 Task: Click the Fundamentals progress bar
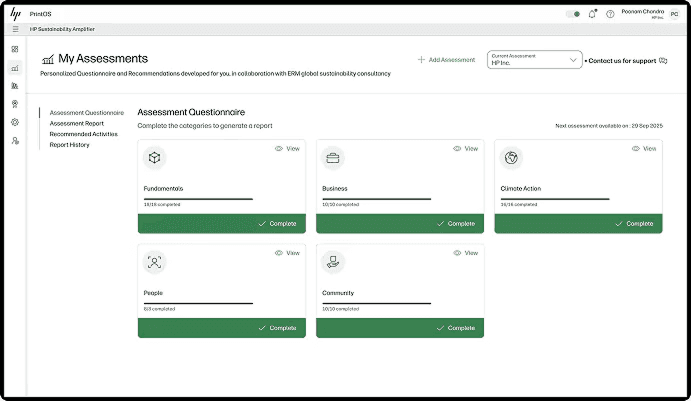198,199
